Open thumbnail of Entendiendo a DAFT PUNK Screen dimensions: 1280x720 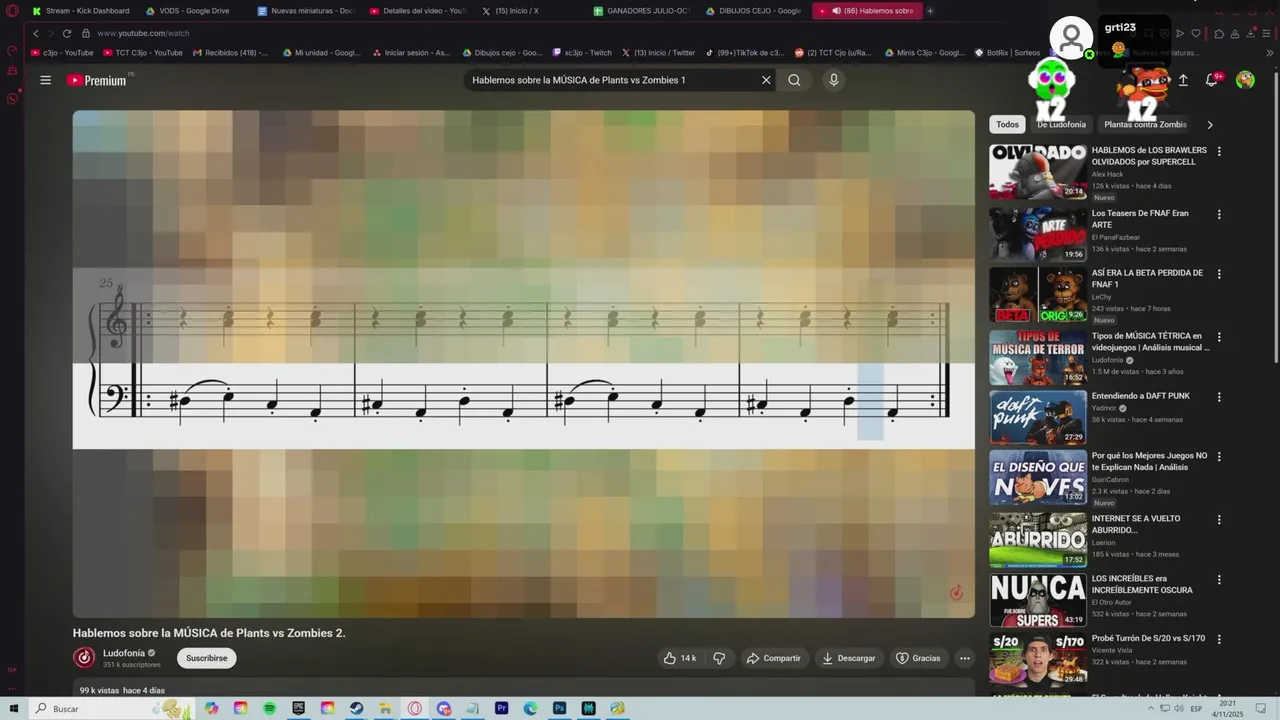tap(1038, 417)
